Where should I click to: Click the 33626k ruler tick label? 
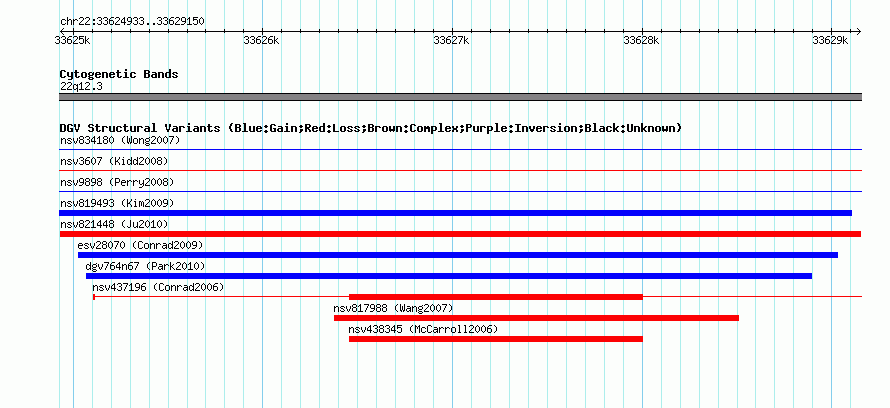pos(261,40)
